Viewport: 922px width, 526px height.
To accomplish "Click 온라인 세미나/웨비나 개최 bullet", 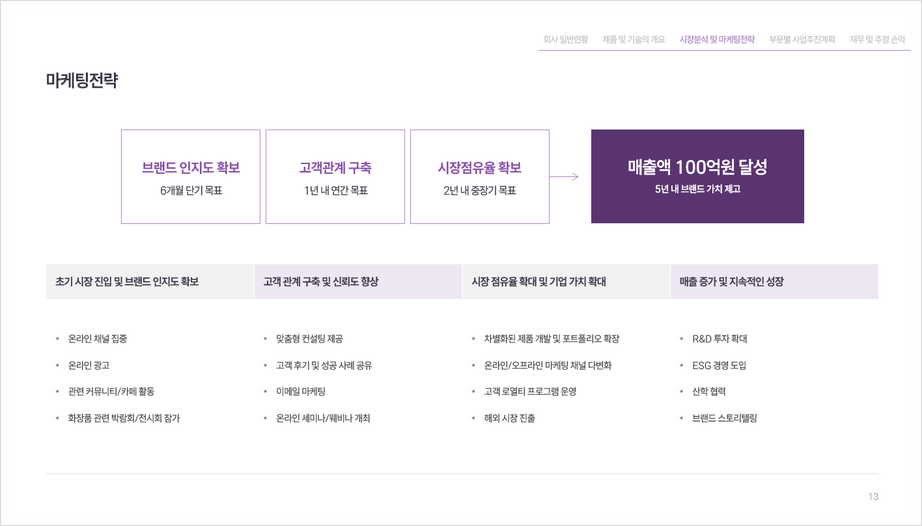I will coord(323,418).
